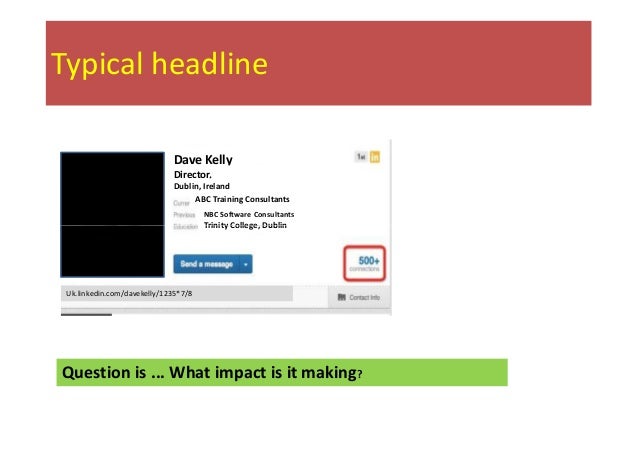Click the location Dublin, Ireland
Screen dimensions: 638x452
(202, 186)
